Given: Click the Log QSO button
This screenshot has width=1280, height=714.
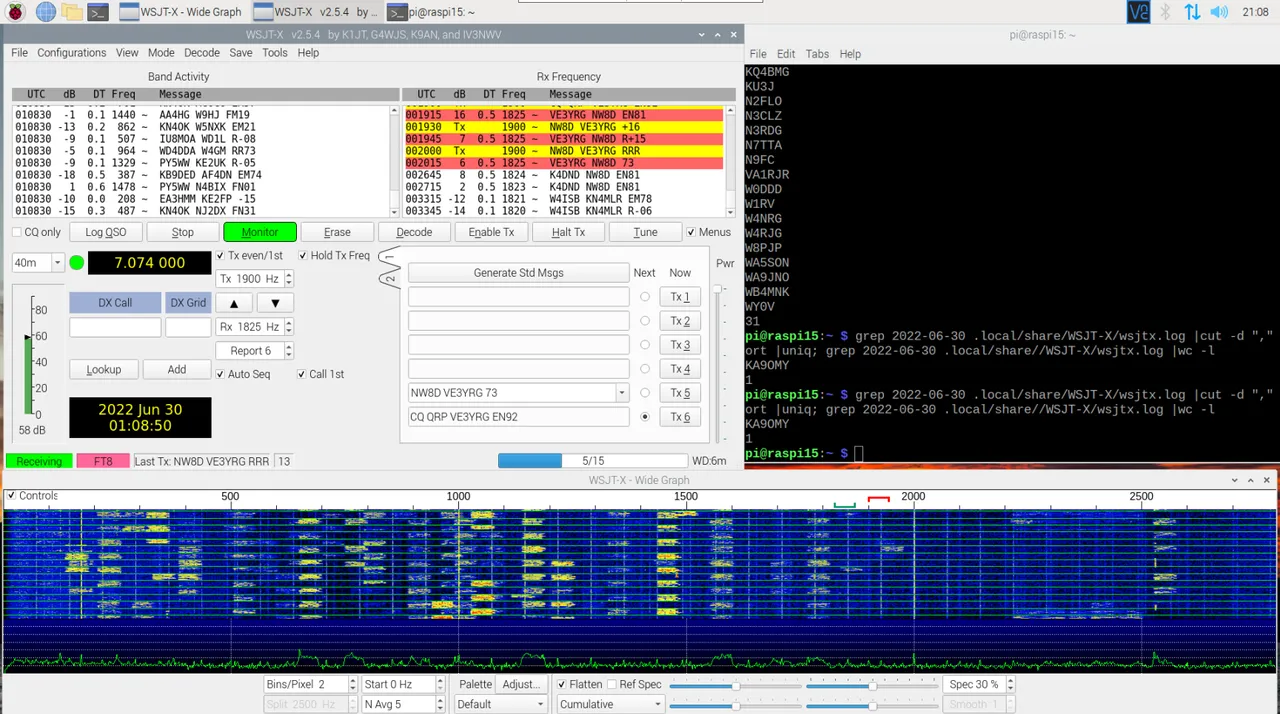Looking at the screenshot, I should tap(106, 233).
